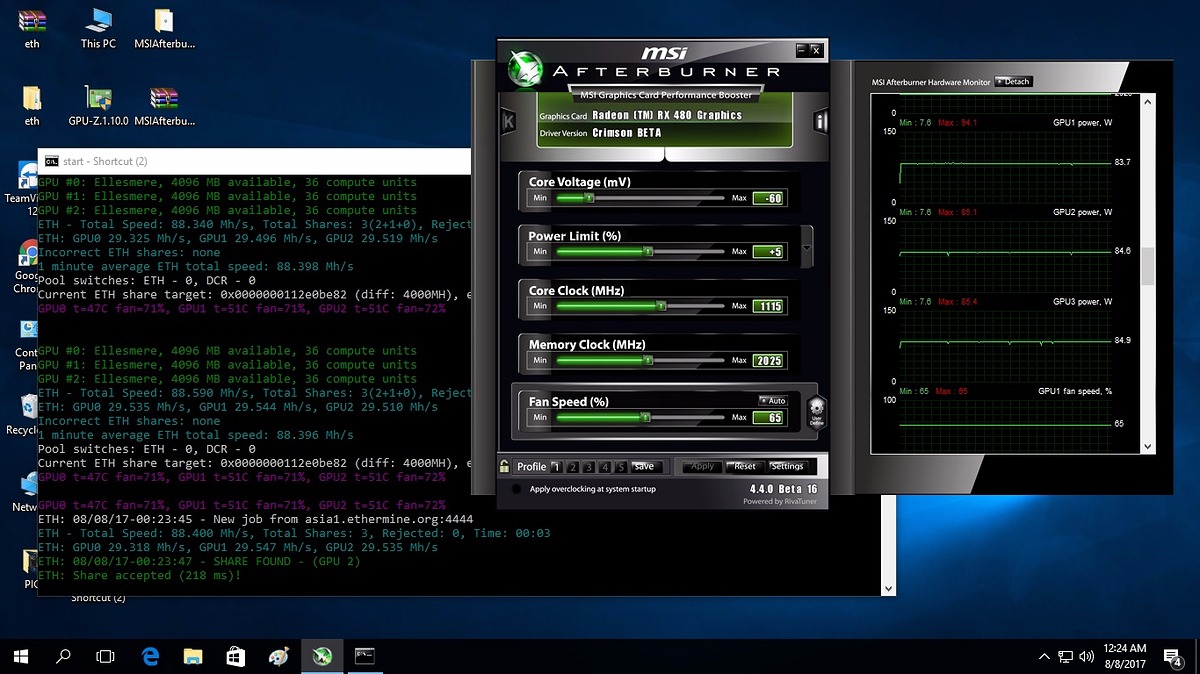Click the 'Crimson BETA' driver version text

pos(627,133)
